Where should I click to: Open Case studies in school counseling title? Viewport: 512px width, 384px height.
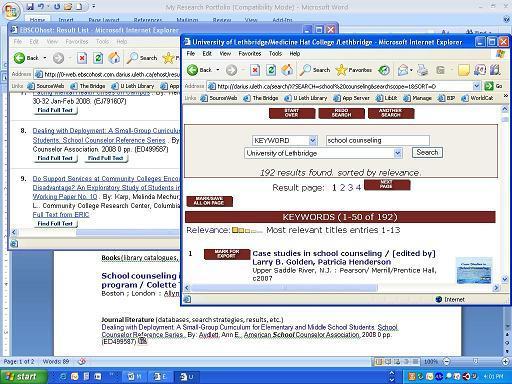[344, 258]
